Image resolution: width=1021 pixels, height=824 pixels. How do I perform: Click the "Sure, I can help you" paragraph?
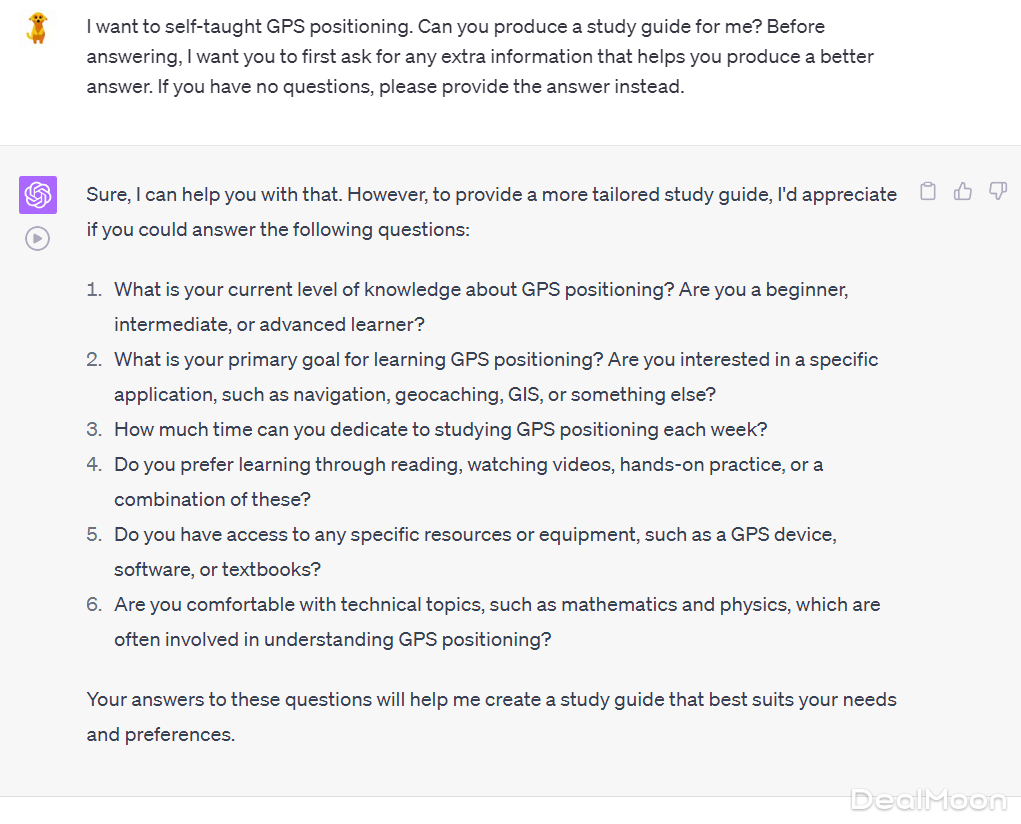(x=490, y=212)
